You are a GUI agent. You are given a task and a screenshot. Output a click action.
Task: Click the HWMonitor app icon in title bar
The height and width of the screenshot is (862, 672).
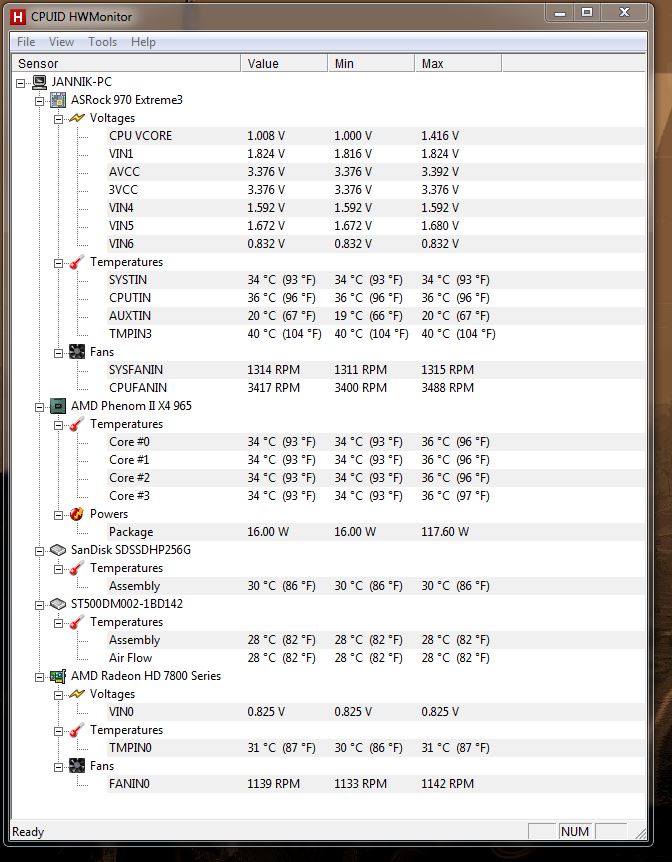pyautogui.click(x=18, y=17)
